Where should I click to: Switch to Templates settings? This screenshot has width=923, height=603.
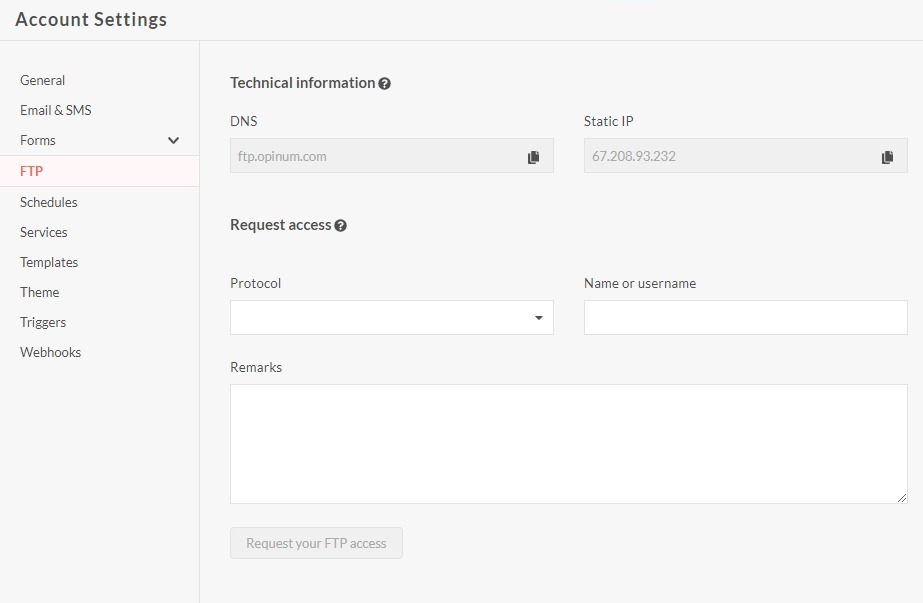pyautogui.click(x=49, y=262)
